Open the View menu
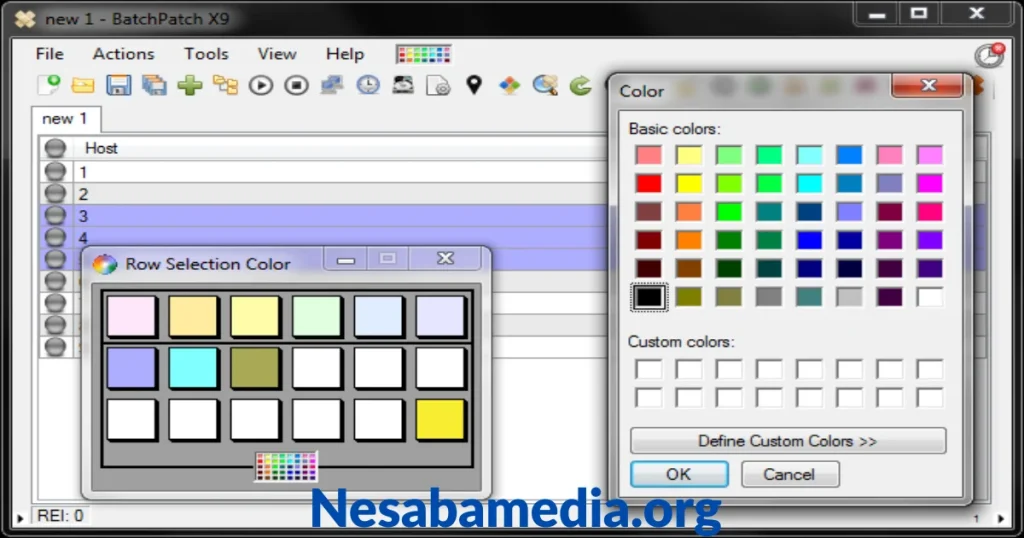 coord(277,54)
